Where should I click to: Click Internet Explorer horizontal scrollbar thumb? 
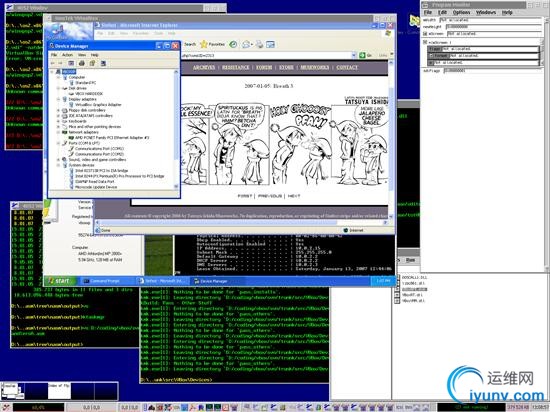point(219,223)
